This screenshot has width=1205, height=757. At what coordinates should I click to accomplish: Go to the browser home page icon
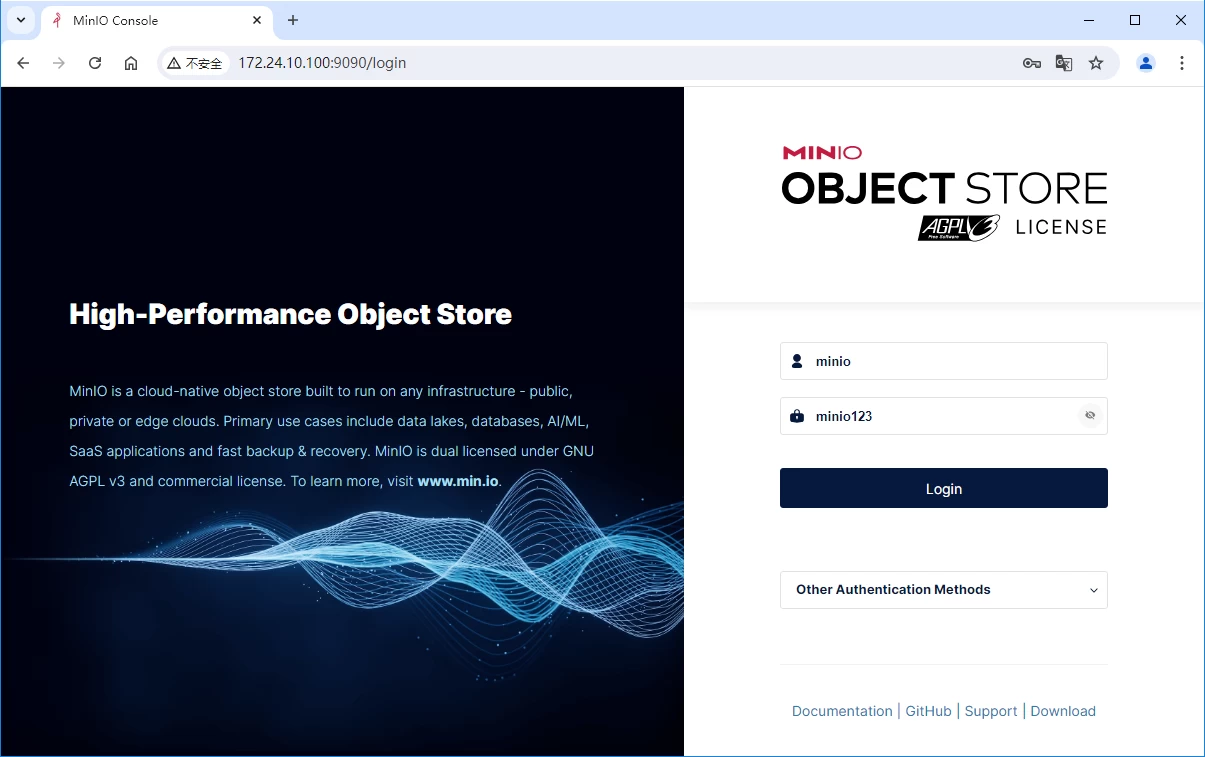(x=131, y=63)
